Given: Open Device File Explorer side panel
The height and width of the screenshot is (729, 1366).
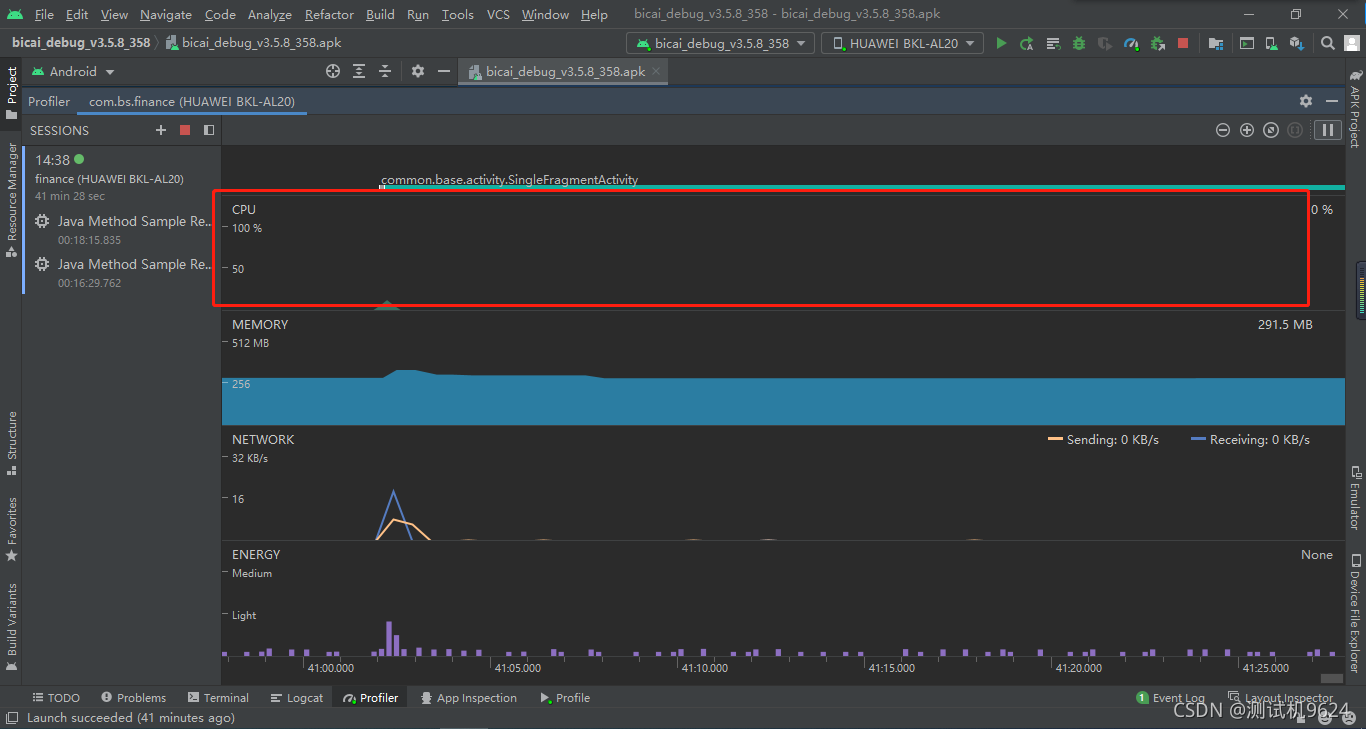Looking at the screenshot, I should point(1355,613).
